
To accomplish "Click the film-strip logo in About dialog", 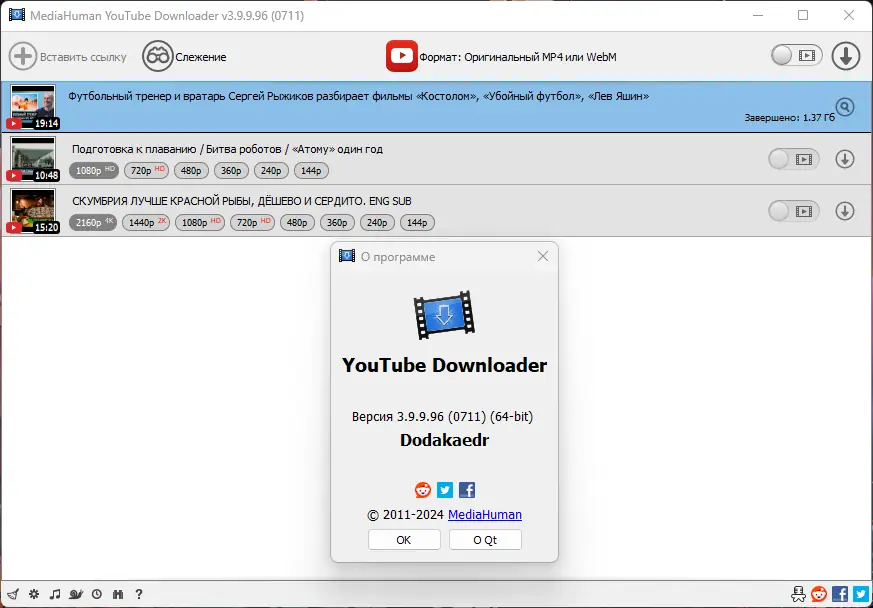I will (x=444, y=315).
